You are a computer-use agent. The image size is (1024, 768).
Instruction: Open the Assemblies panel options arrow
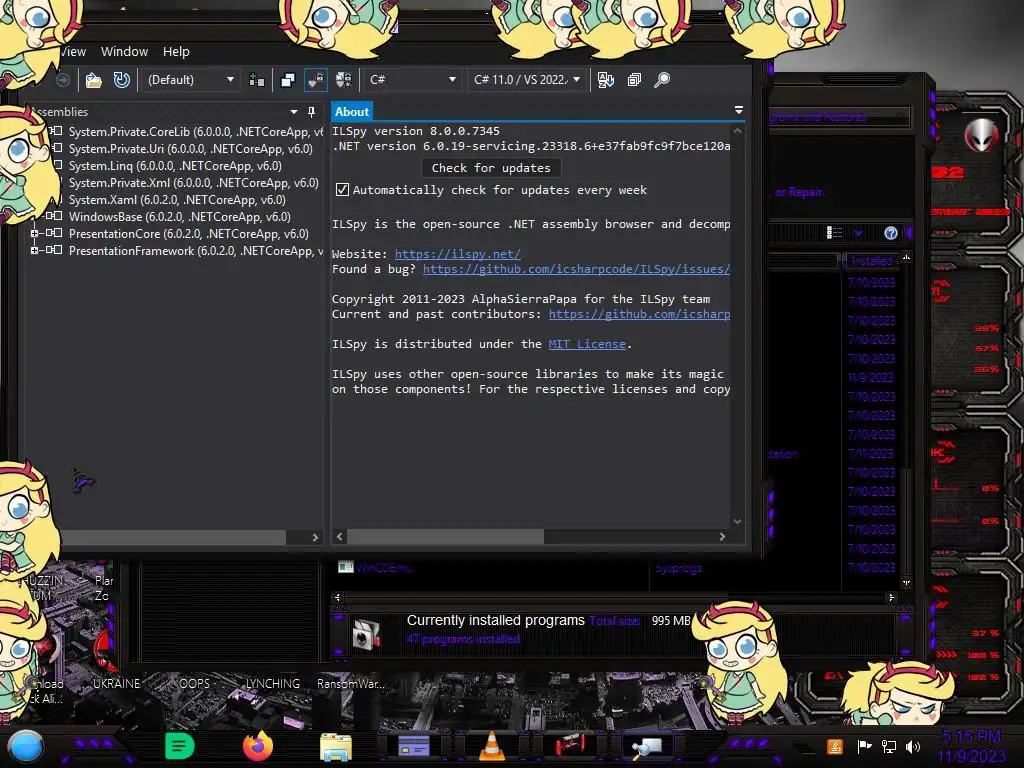[x=294, y=112]
